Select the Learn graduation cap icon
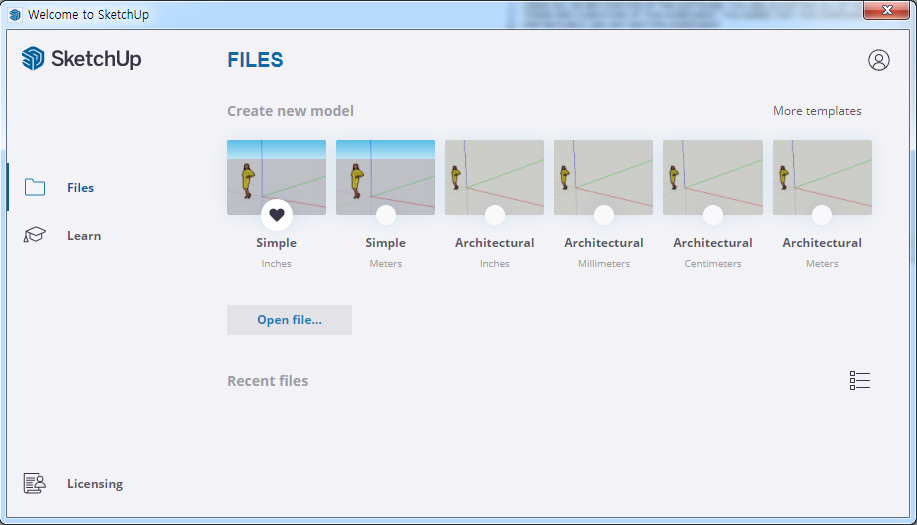This screenshot has height=525, width=917. click(x=35, y=235)
